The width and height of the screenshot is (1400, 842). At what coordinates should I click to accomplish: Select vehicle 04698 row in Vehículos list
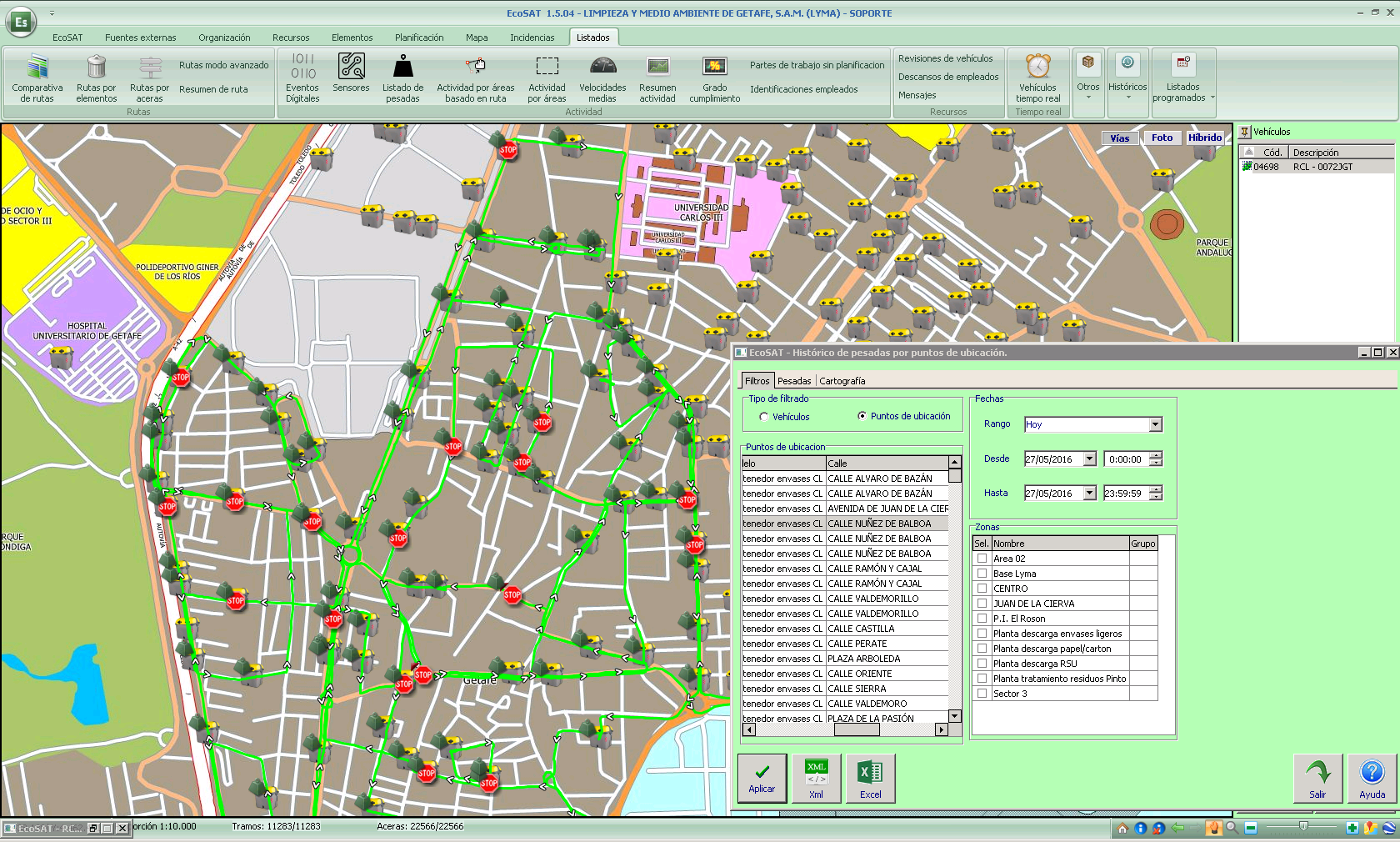pos(1317,167)
